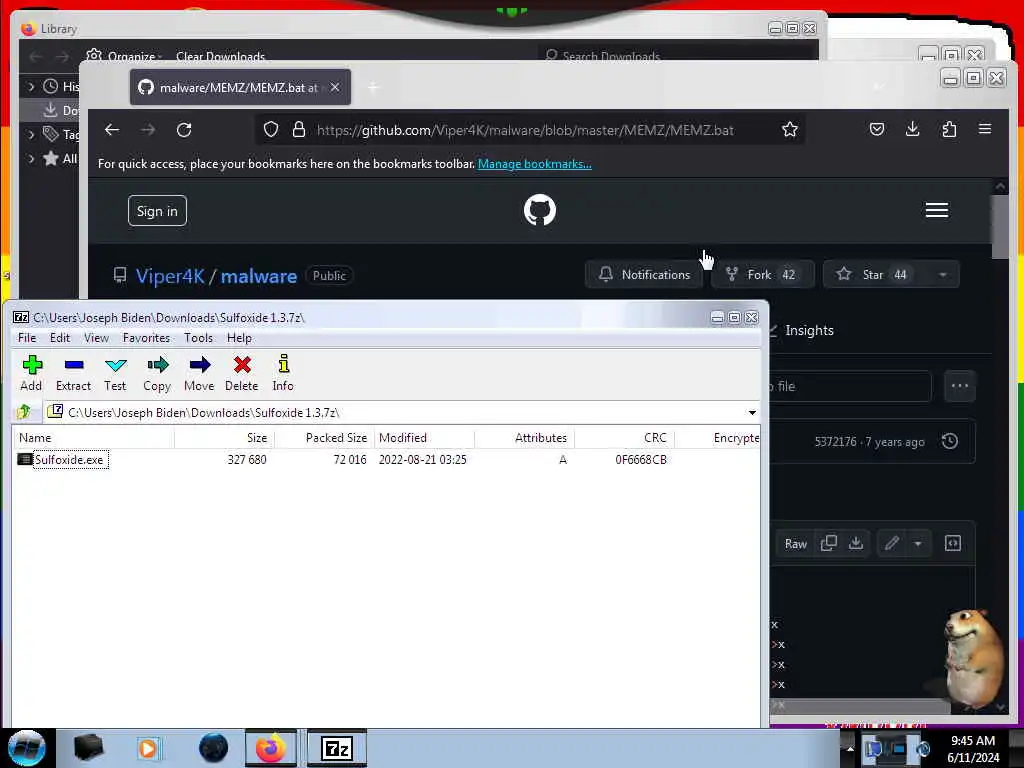Open the View menu in 7-Zip
Image resolution: width=1024 pixels, height=768 pixels.
coord(96,338)
